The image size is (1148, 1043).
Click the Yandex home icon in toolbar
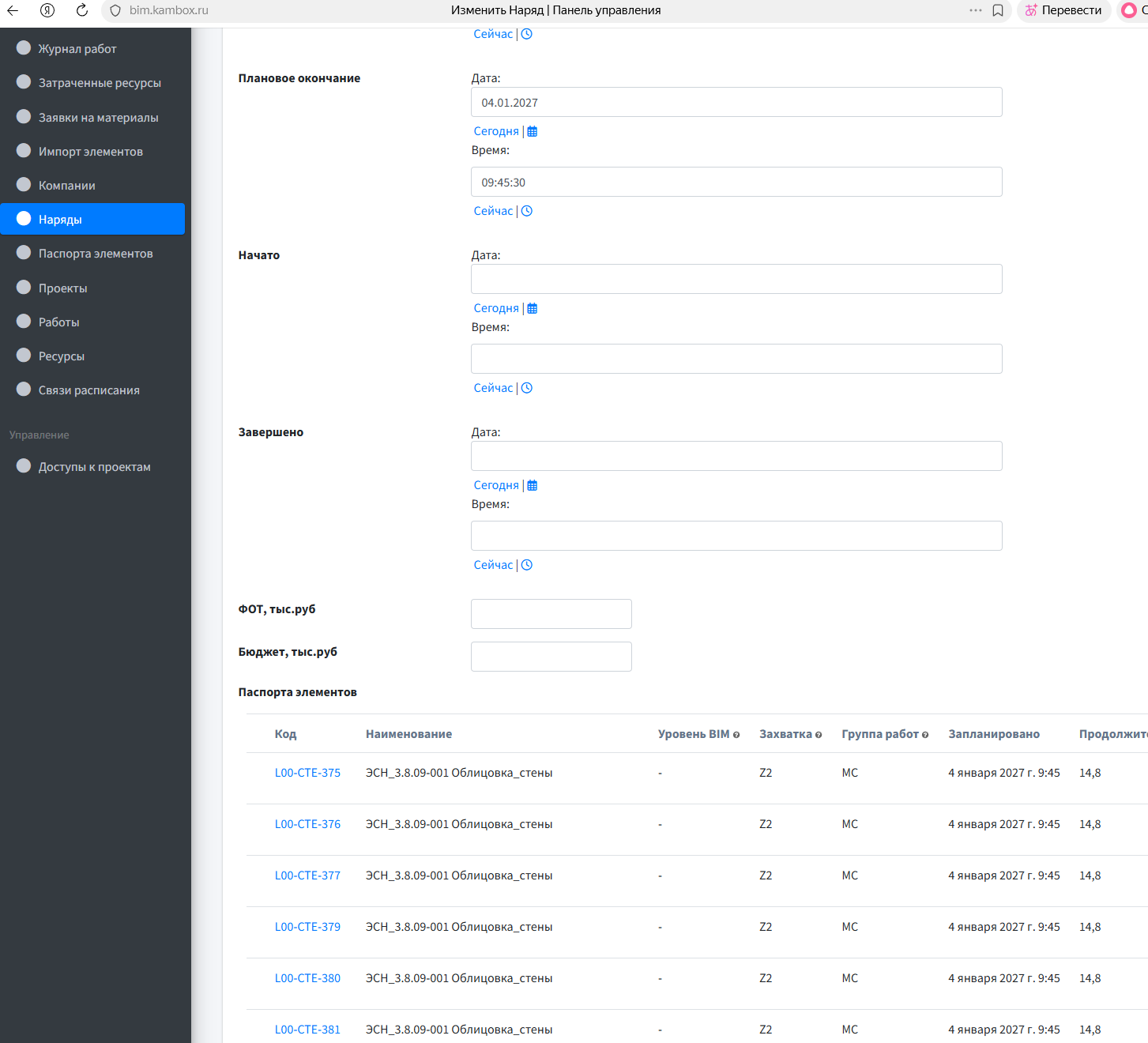coord(47,10)
